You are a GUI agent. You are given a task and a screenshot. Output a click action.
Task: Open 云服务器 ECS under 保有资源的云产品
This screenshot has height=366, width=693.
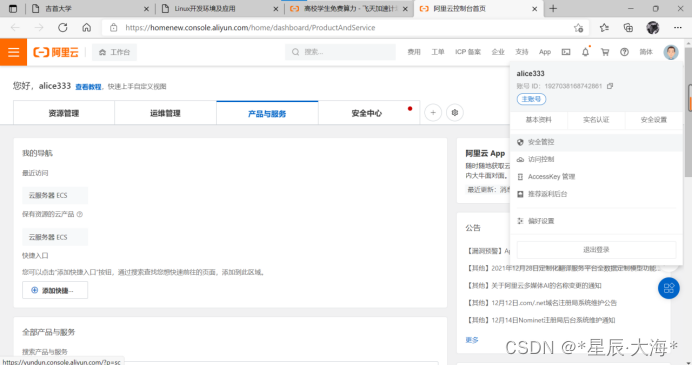point(55,237)
